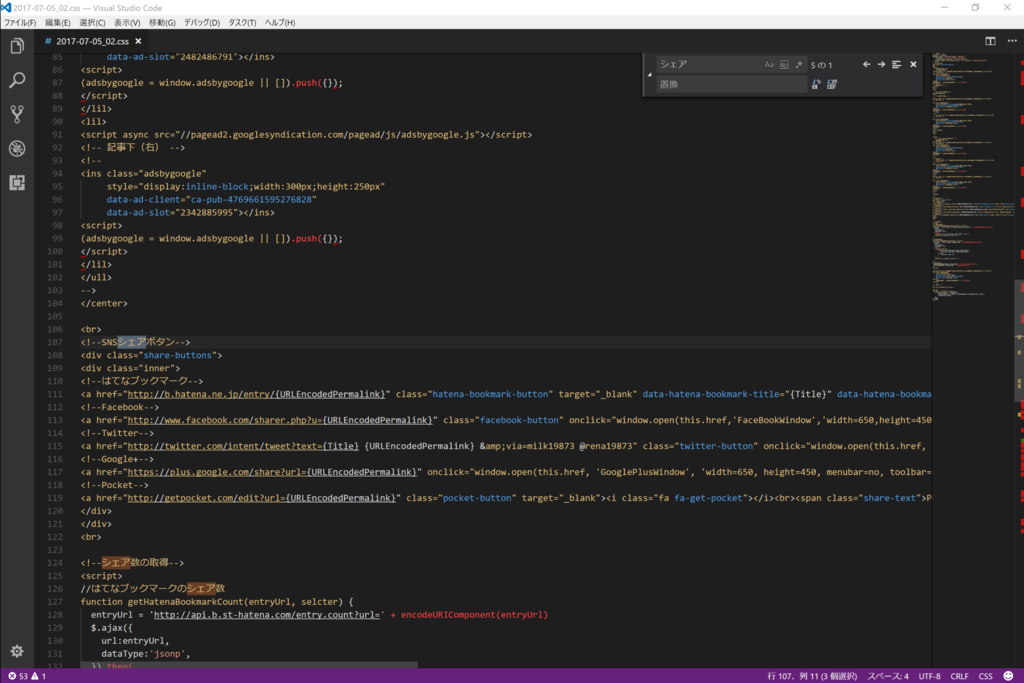This screenshot has width=1024, height=683.
Task: Click the Visual Studio Code title bar logo
Action: [6, 8]
